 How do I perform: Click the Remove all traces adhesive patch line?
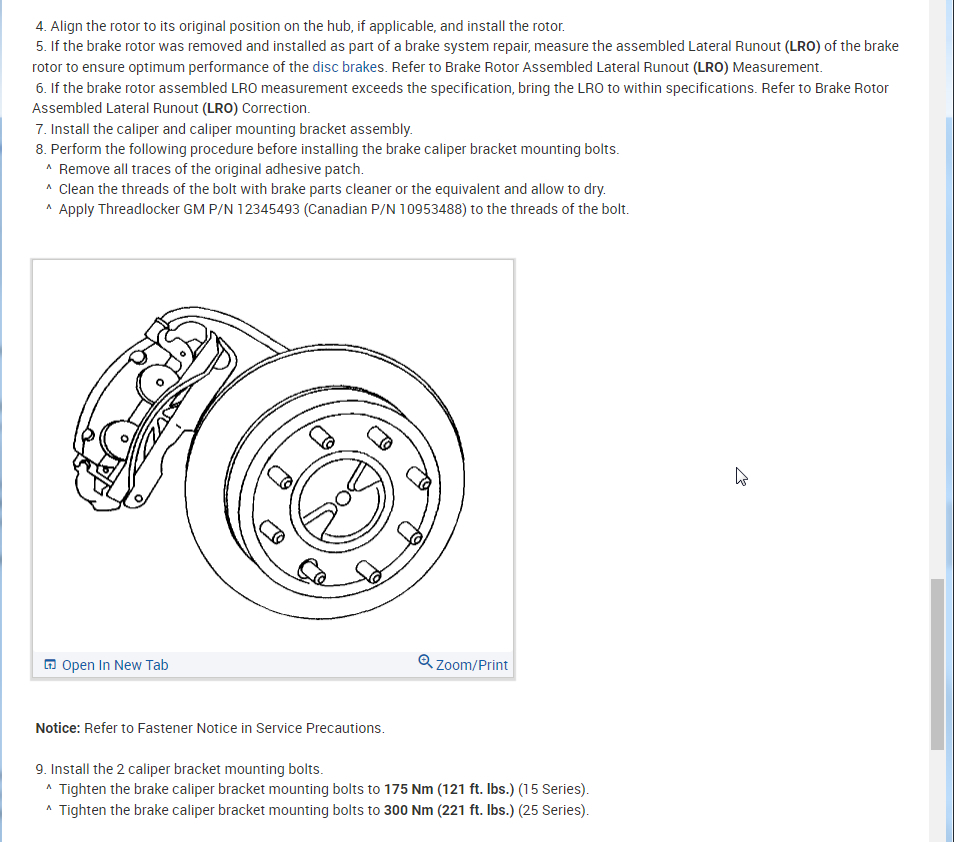click(205, 169)
